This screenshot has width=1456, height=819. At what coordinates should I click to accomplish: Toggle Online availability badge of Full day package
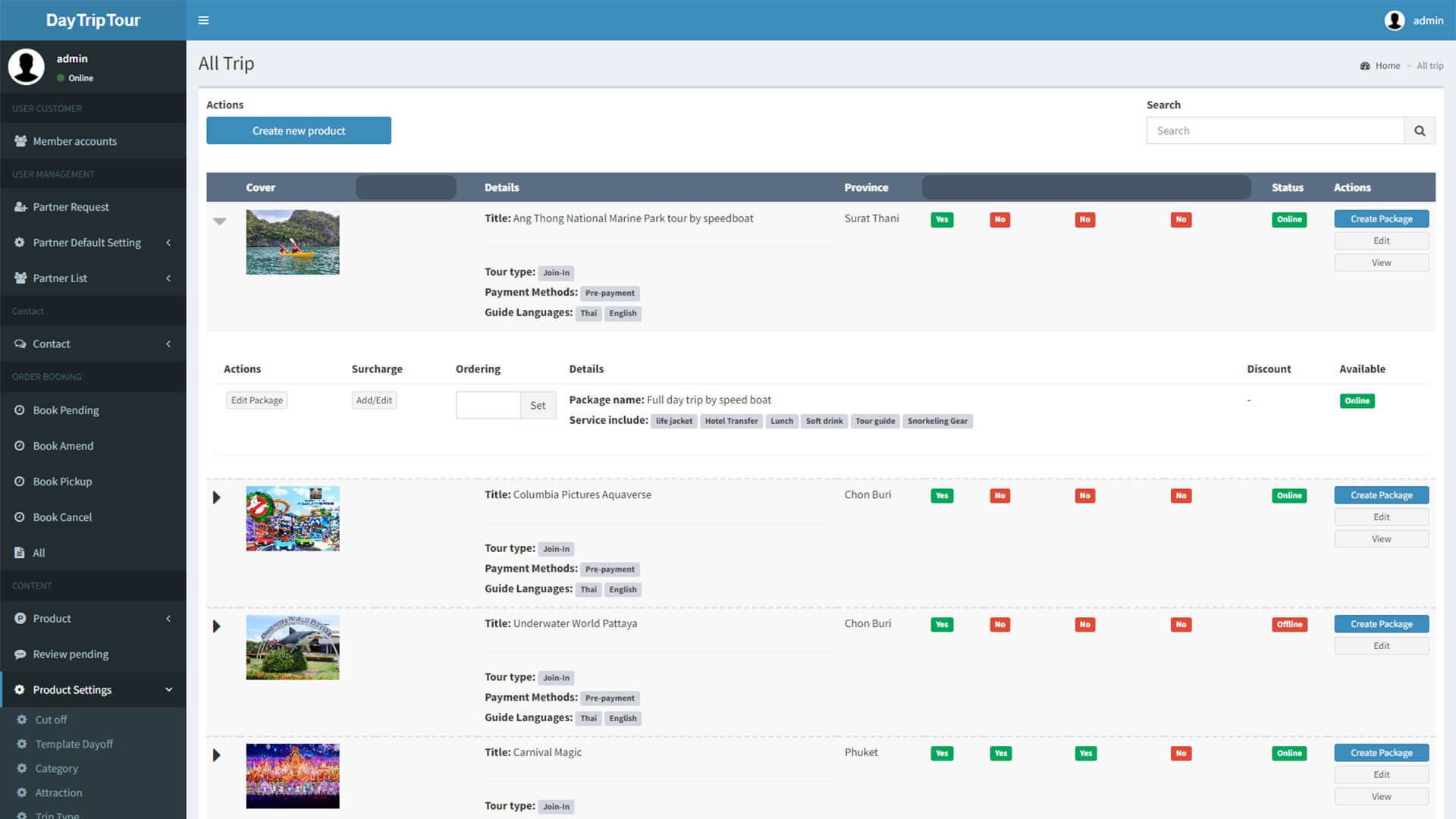pos(1356,400)
